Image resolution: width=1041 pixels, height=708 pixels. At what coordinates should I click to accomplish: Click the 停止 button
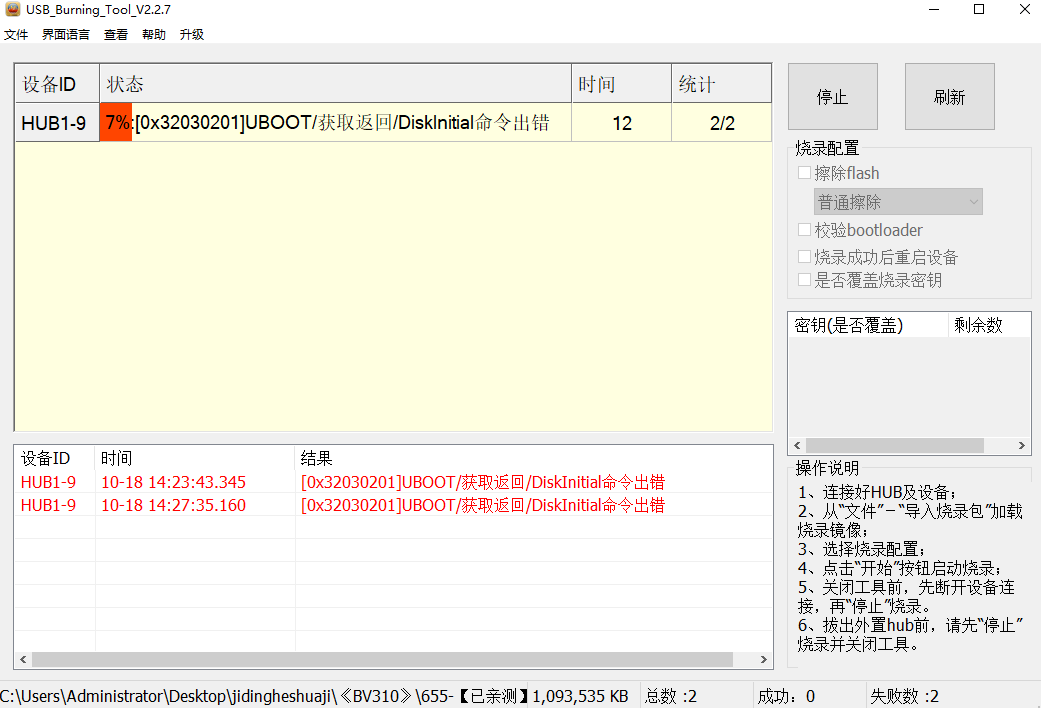(x=832, y=97)
